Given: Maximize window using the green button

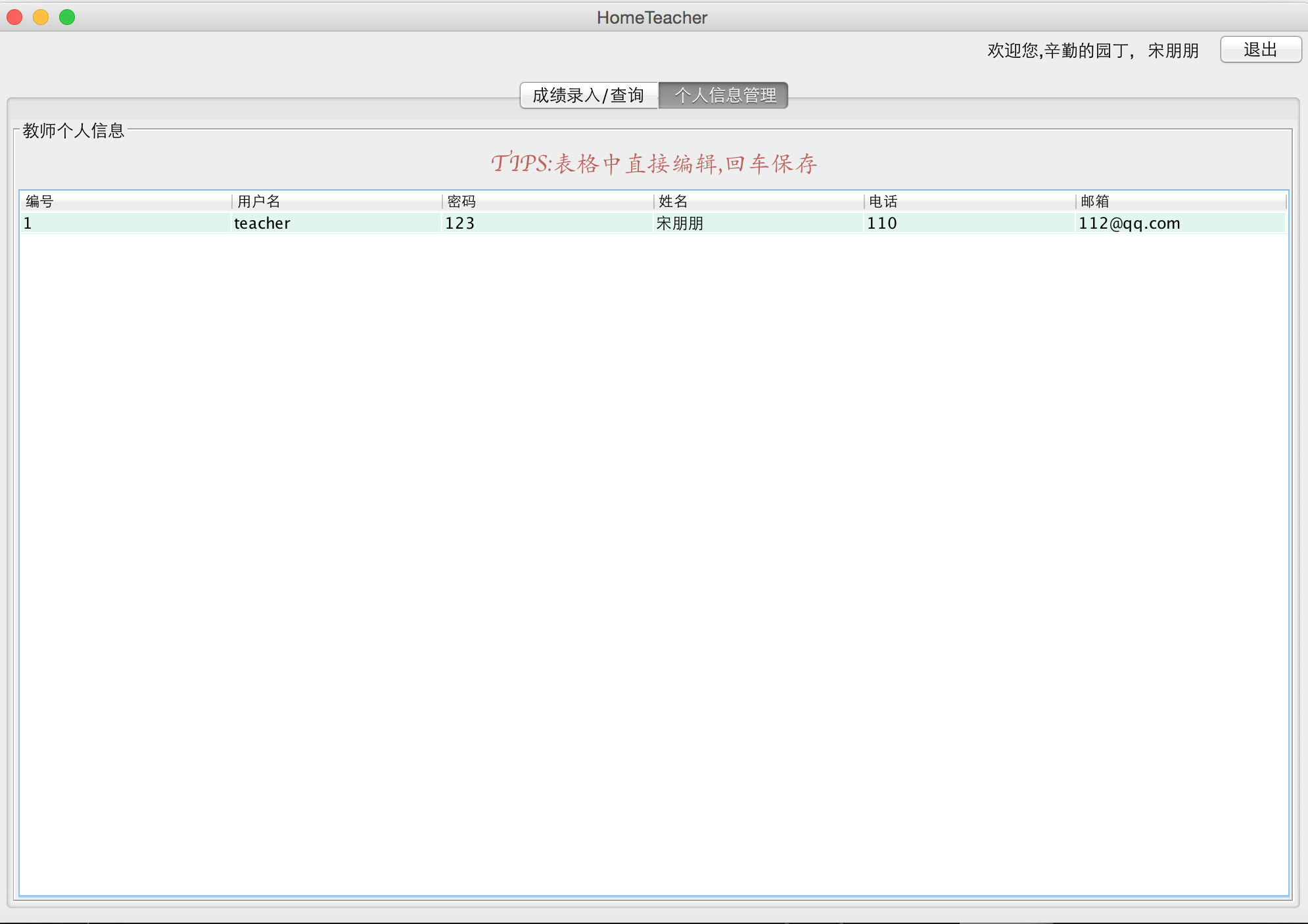Looking at the screenshot, I should pos(67,17).
